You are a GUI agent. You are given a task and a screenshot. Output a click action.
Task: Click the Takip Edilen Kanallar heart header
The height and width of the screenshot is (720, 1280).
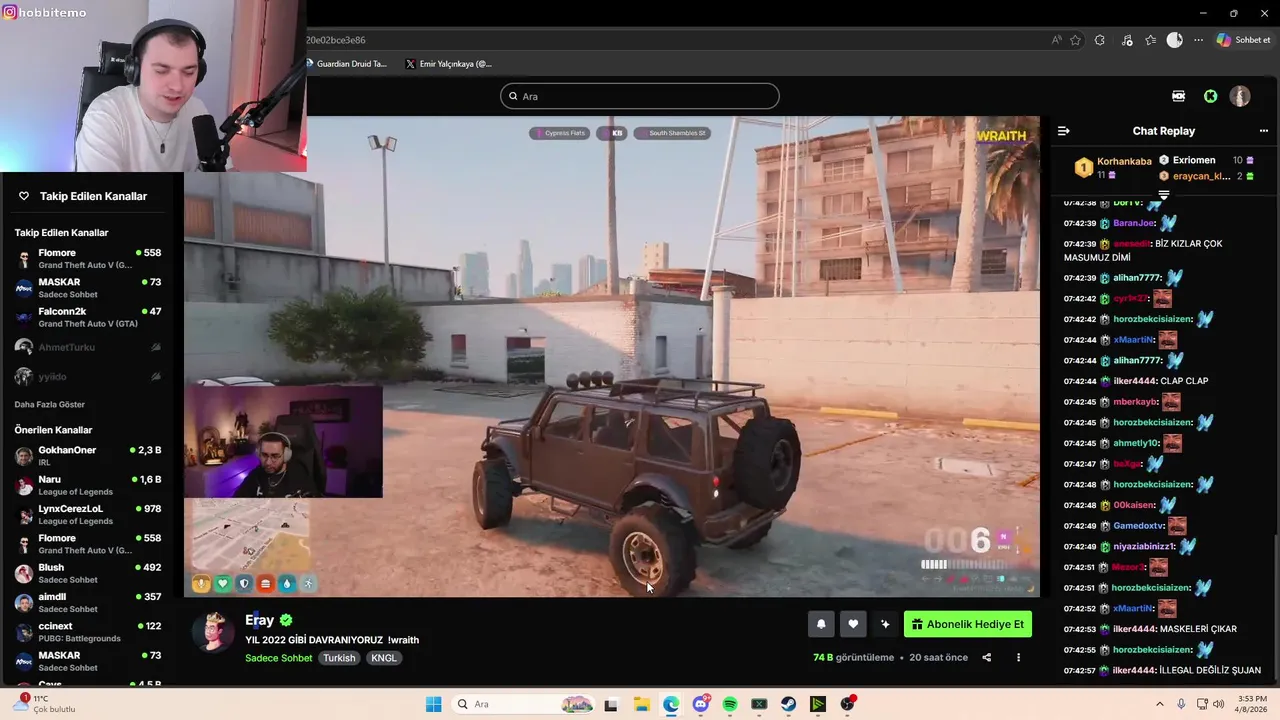point(84,196)
